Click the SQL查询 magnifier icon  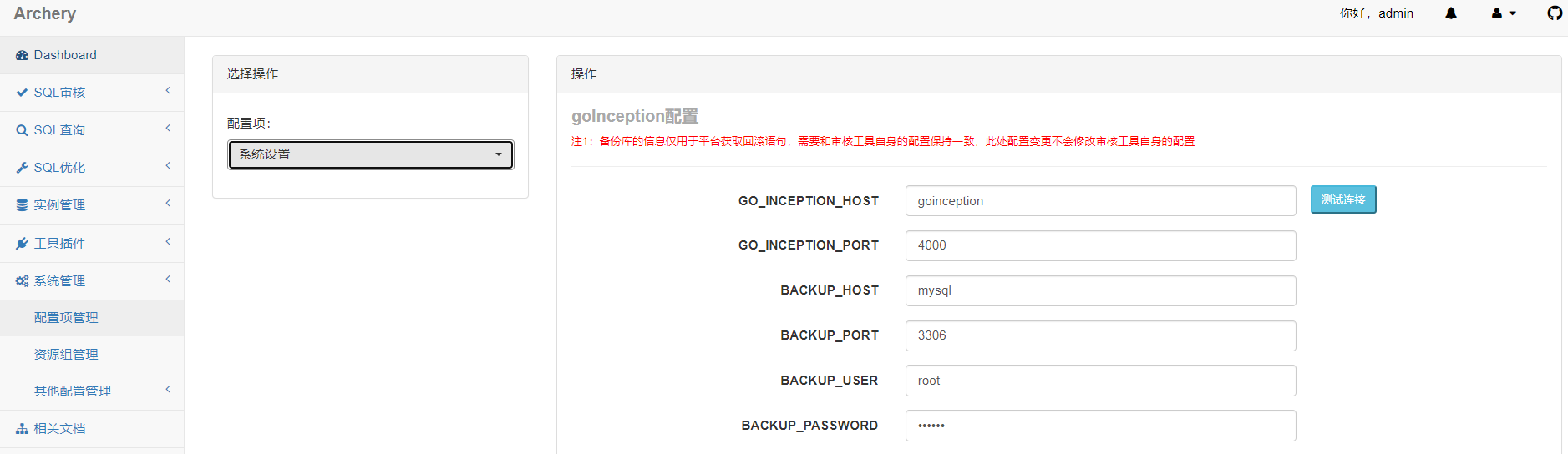[22, 130]
